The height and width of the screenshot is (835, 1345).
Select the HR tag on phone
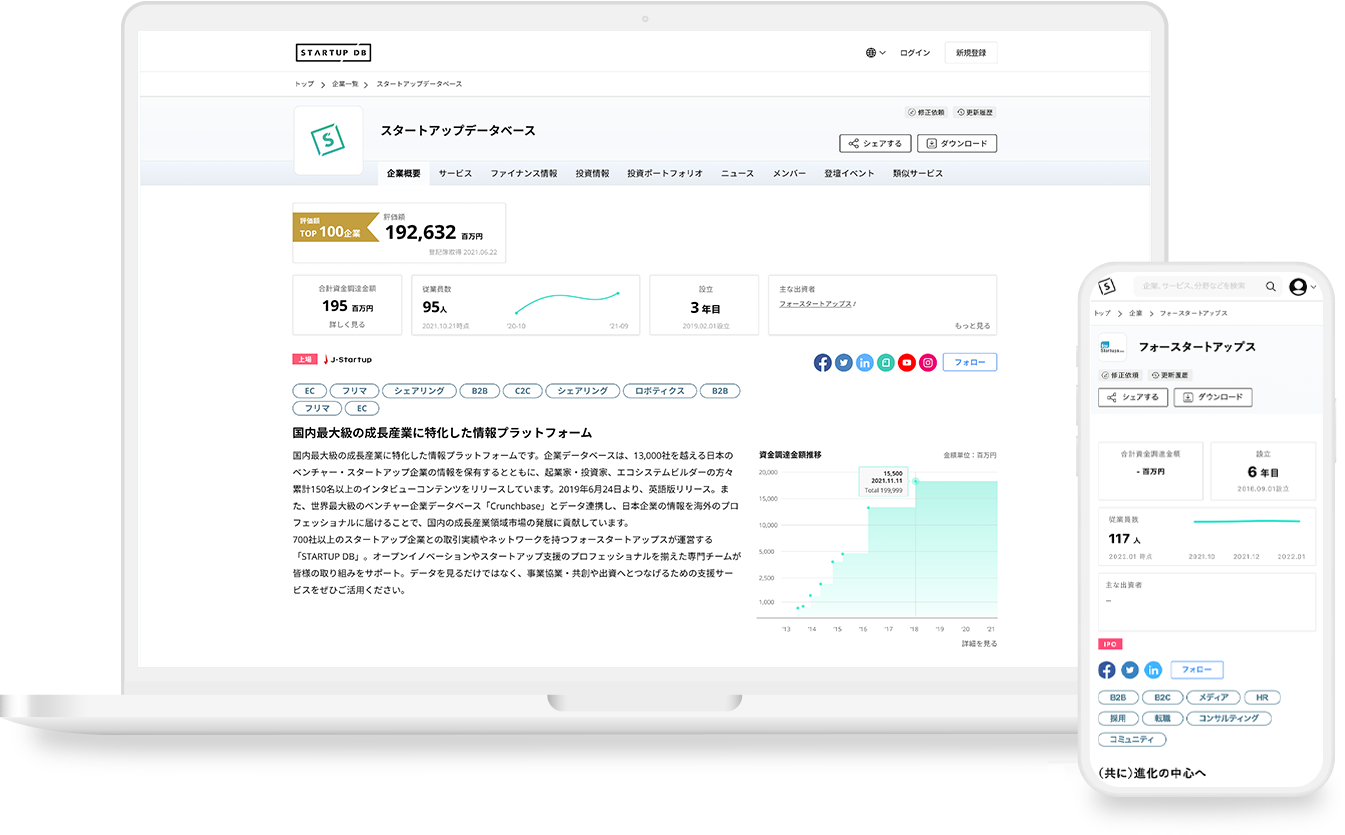click(x=1262, y=697)
